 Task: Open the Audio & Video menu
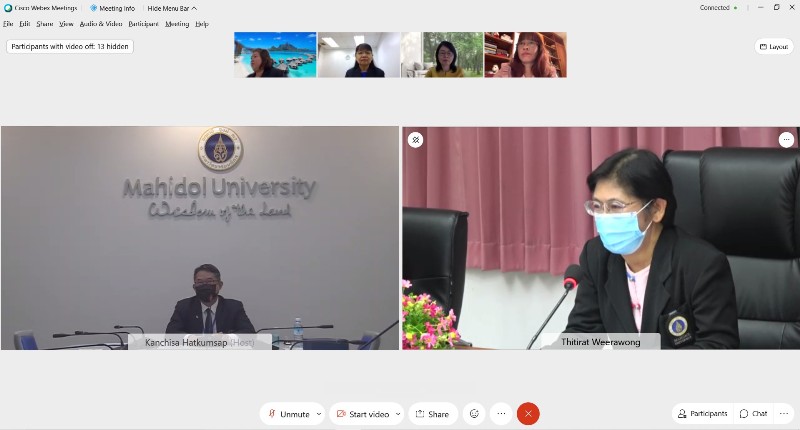[101, 23]
